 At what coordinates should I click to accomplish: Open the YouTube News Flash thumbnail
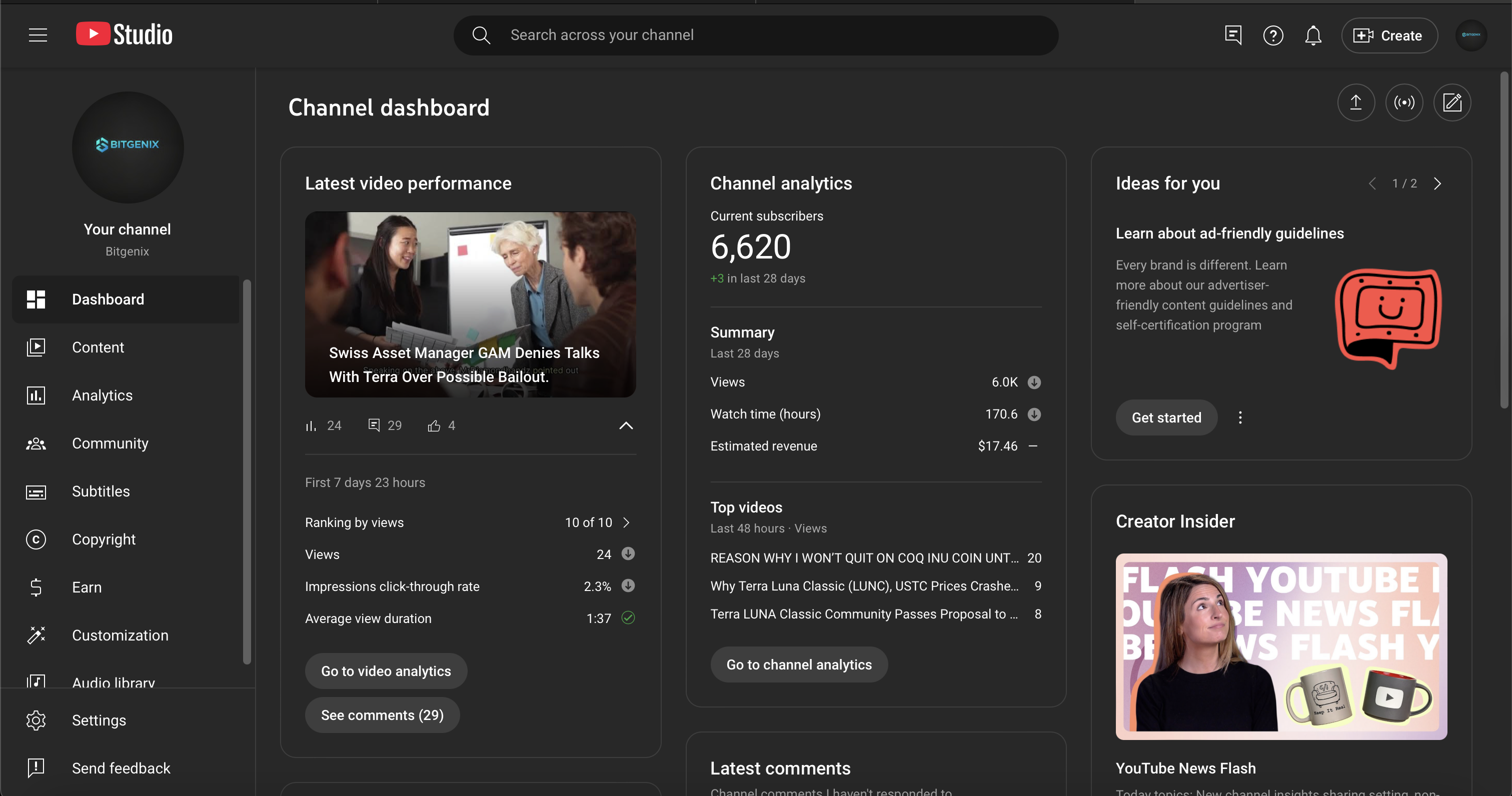(1281, 646)
